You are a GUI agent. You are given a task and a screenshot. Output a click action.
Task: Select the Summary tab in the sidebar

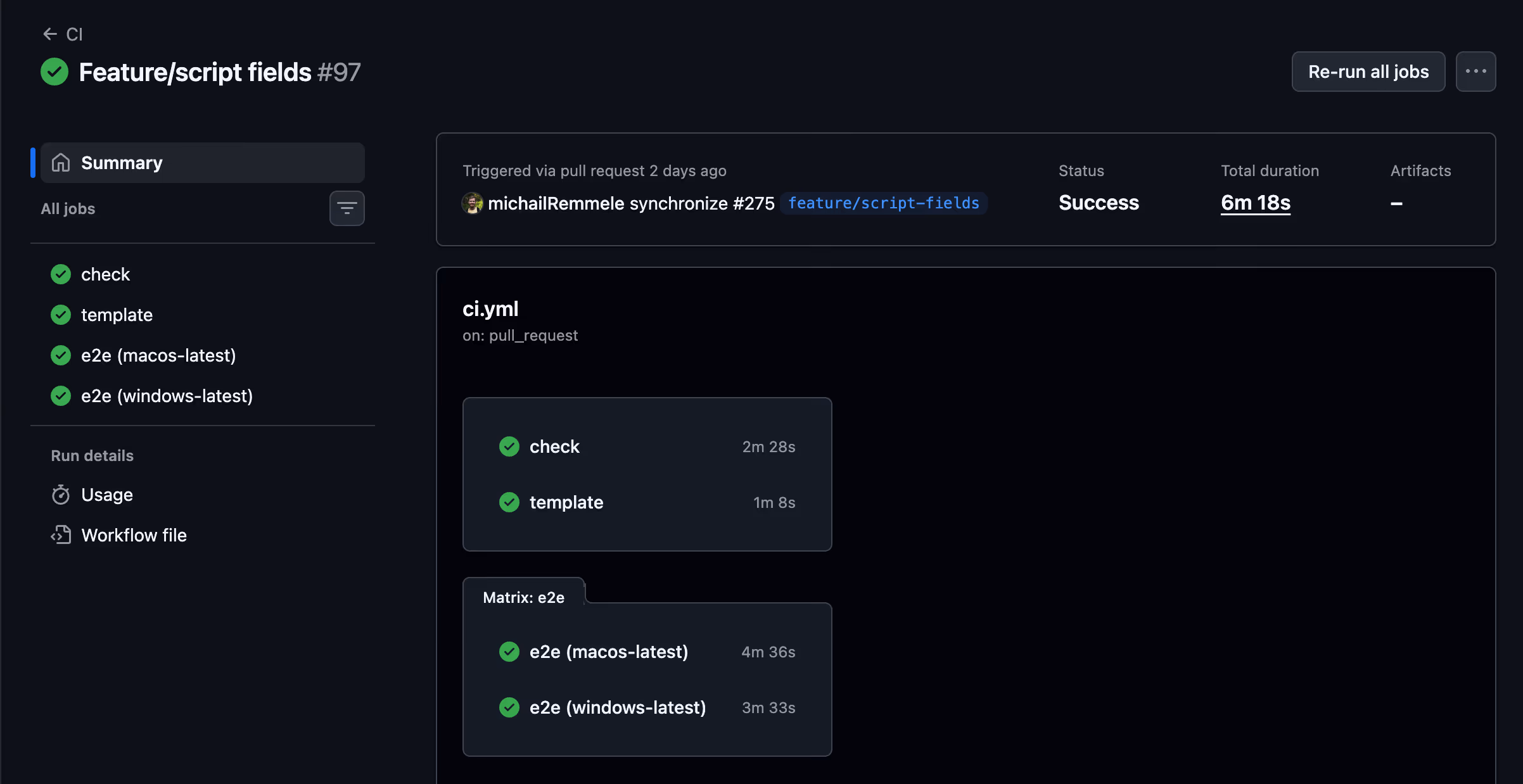pos(203,163)
